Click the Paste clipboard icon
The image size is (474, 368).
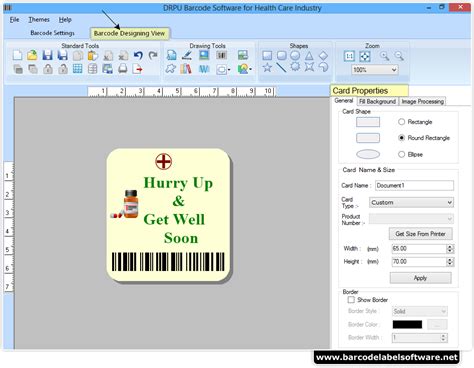pyautogui.click(x=92, y=55)
